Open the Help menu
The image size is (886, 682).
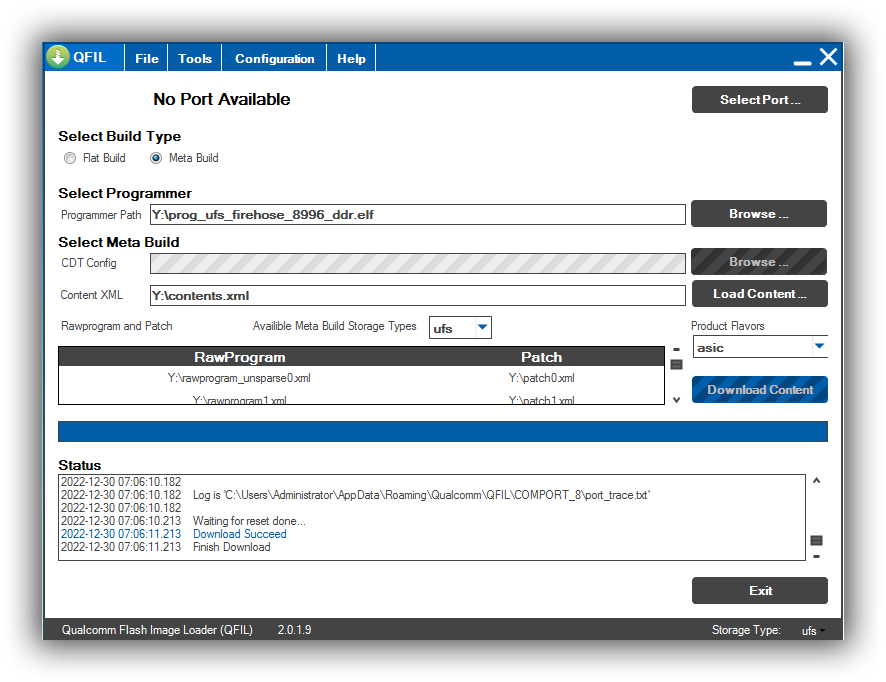coord(351,58)
